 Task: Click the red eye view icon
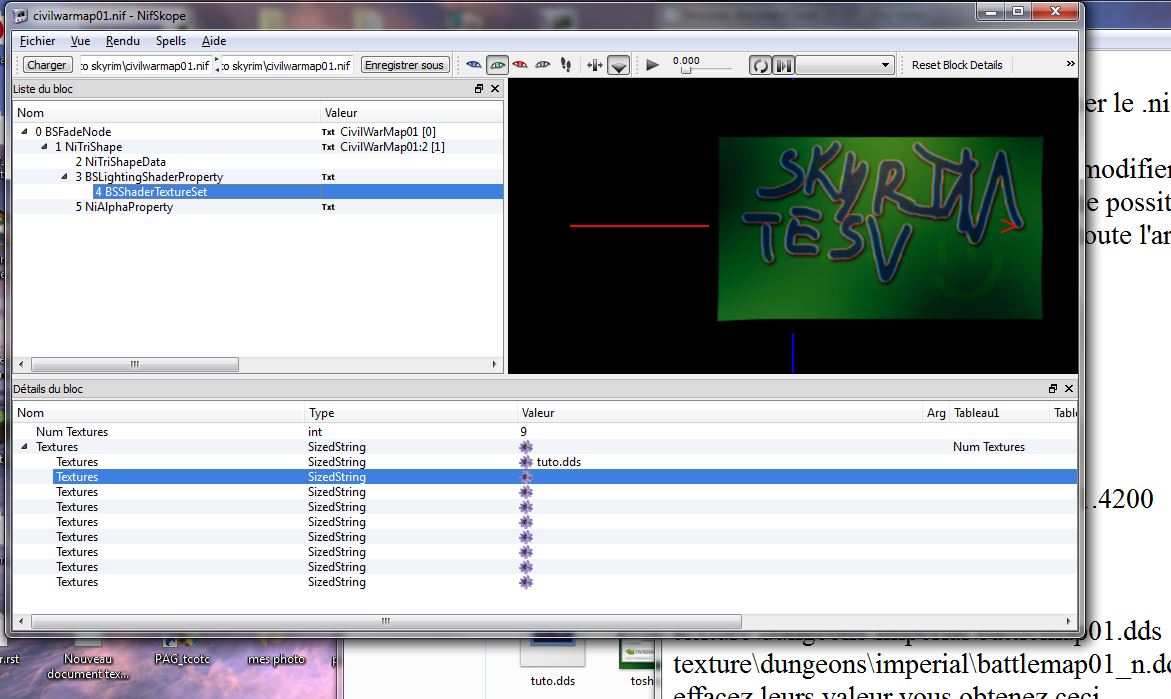(520, 65)
